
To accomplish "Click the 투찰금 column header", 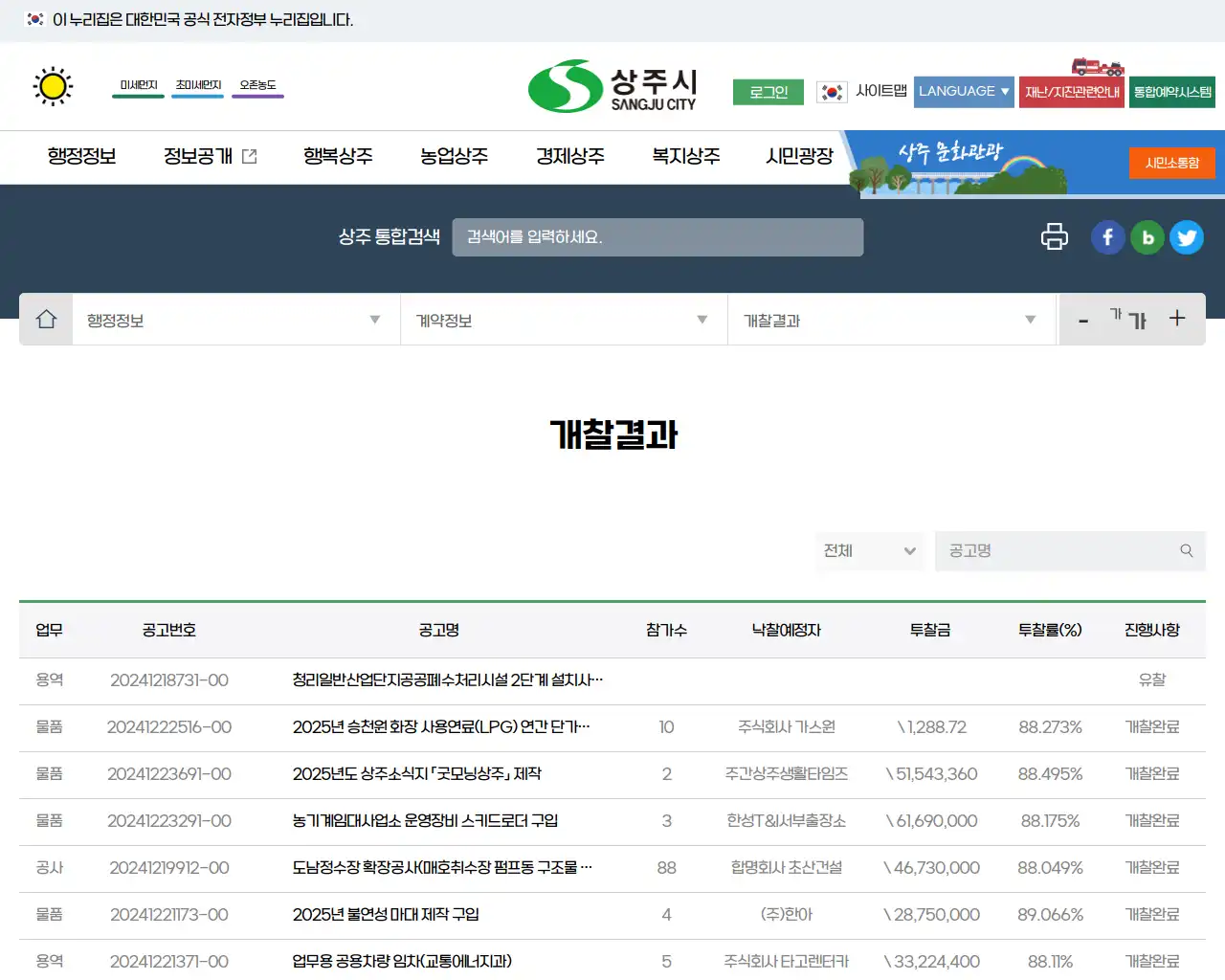I will click(x=931, y=630).
